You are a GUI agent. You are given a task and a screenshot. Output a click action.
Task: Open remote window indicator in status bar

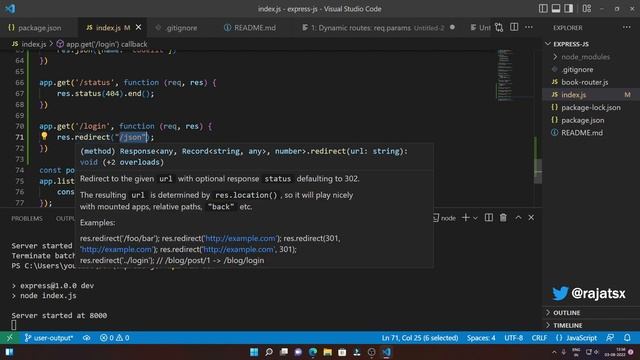coord(9,338)
